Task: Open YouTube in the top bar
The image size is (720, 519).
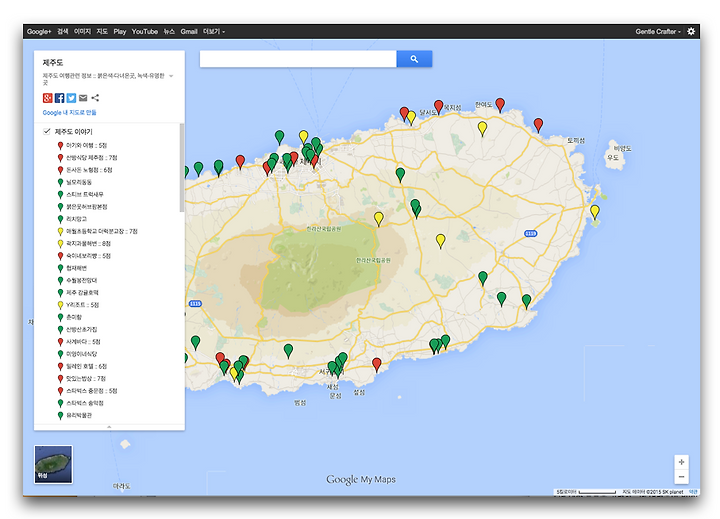Action: pos(145,31)
